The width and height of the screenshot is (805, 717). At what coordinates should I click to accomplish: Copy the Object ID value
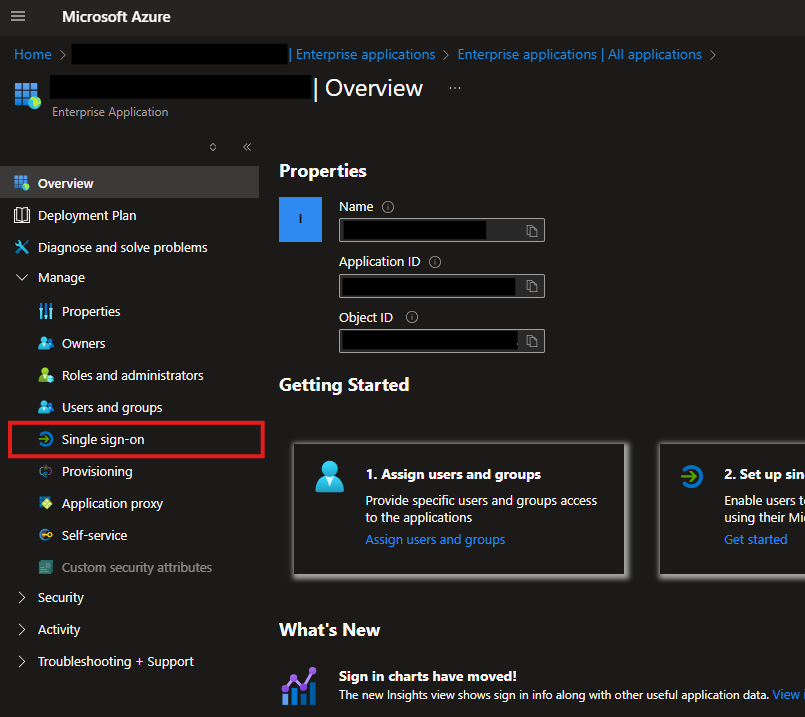click(532, 341)
